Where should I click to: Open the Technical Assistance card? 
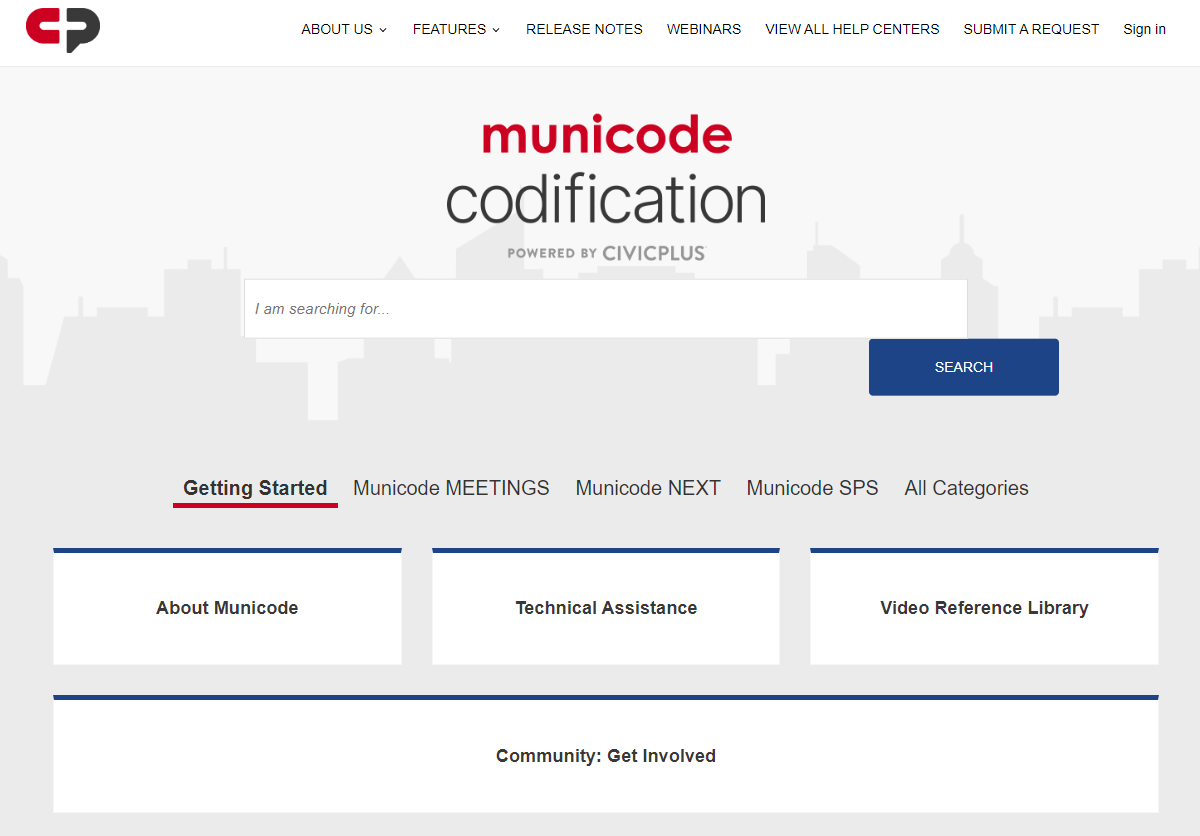pos(606,607)
